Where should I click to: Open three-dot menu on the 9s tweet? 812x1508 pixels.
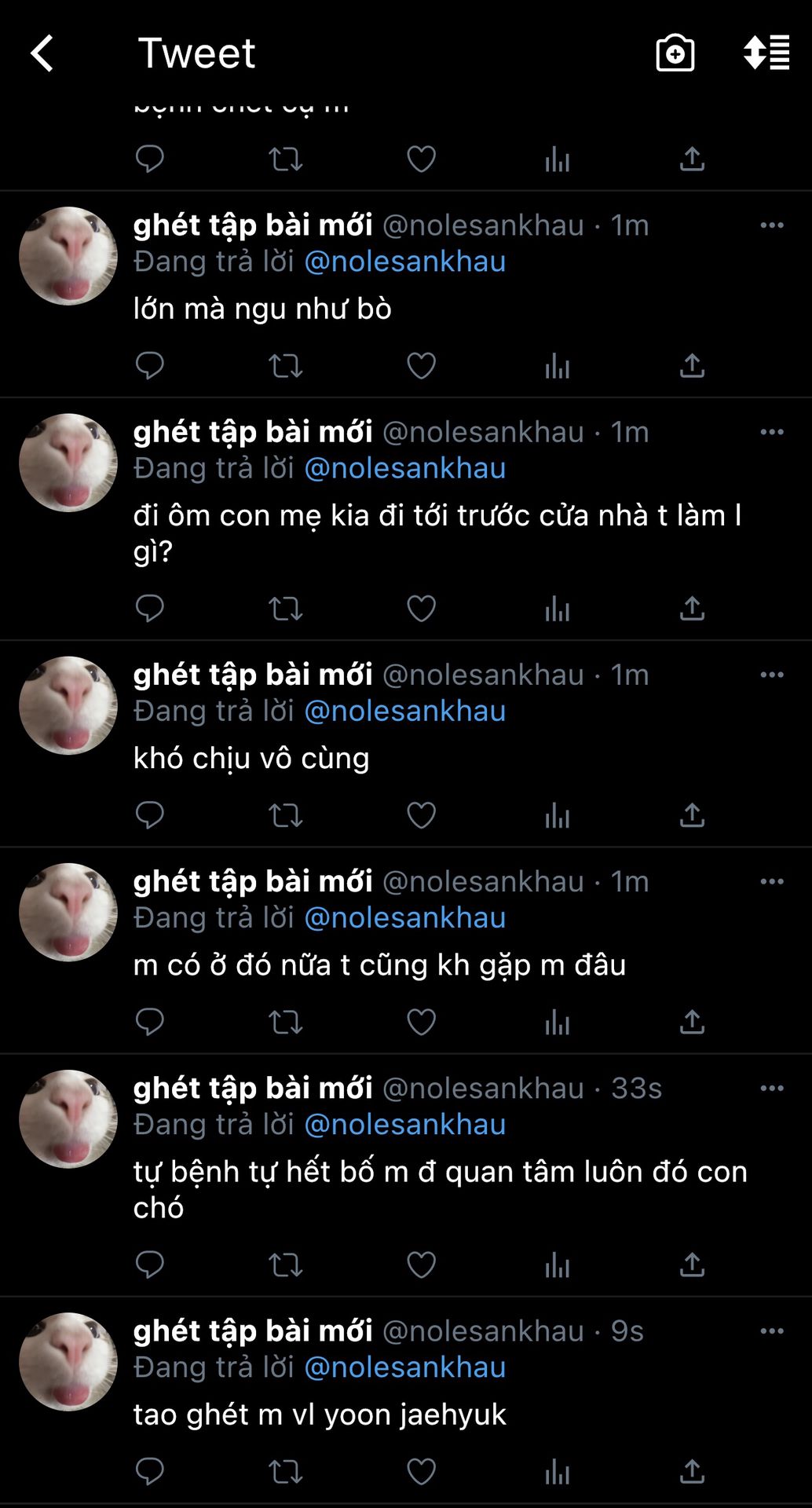coord(772,1330)
